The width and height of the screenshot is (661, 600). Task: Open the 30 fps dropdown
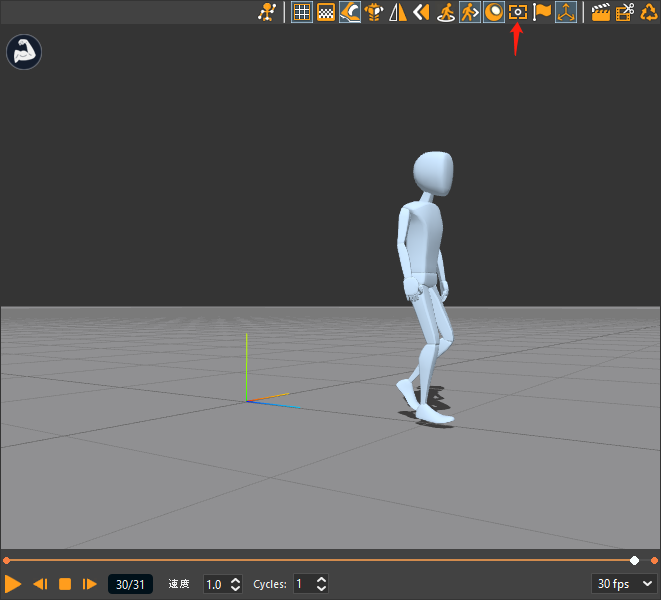(625, 583)
